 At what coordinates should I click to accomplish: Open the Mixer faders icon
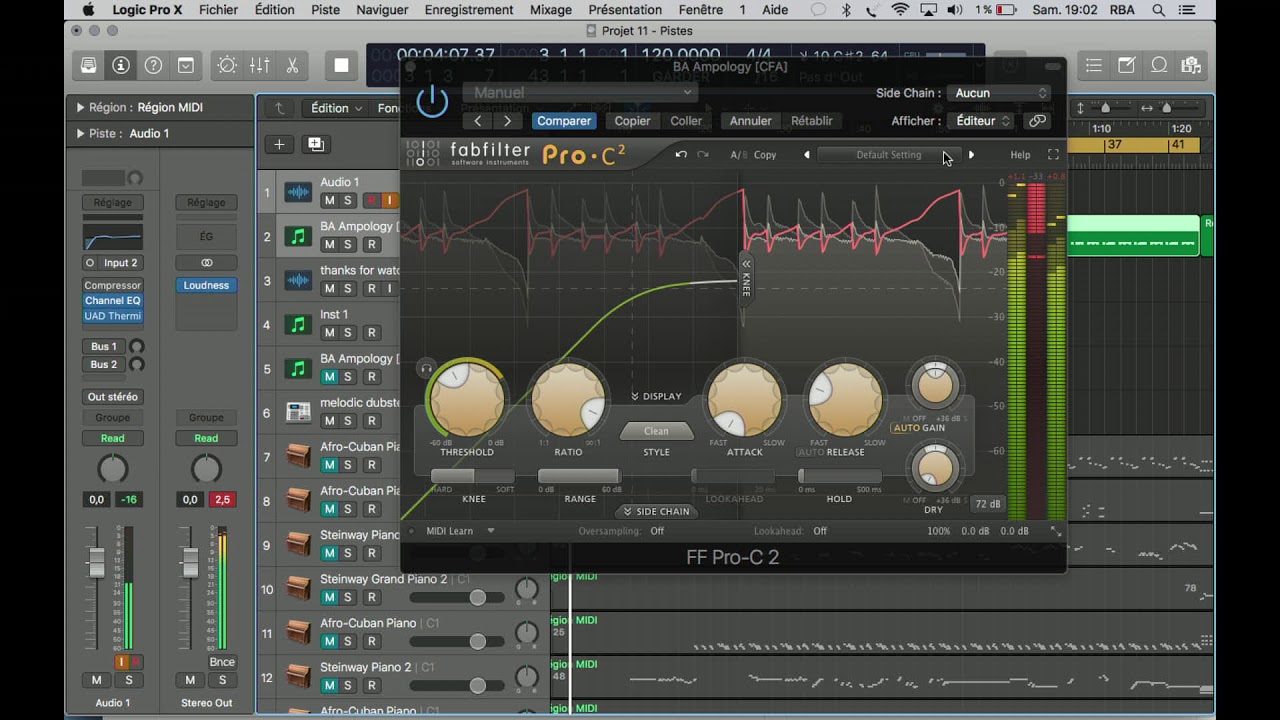pyautogui.click(x=259, y=66)
